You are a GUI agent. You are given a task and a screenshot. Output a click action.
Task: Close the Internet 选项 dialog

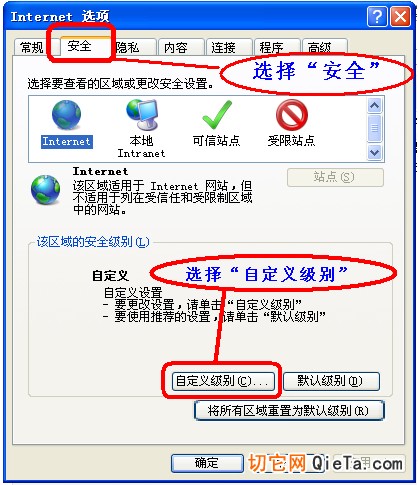pyautogui.click(x=401, y=17)
